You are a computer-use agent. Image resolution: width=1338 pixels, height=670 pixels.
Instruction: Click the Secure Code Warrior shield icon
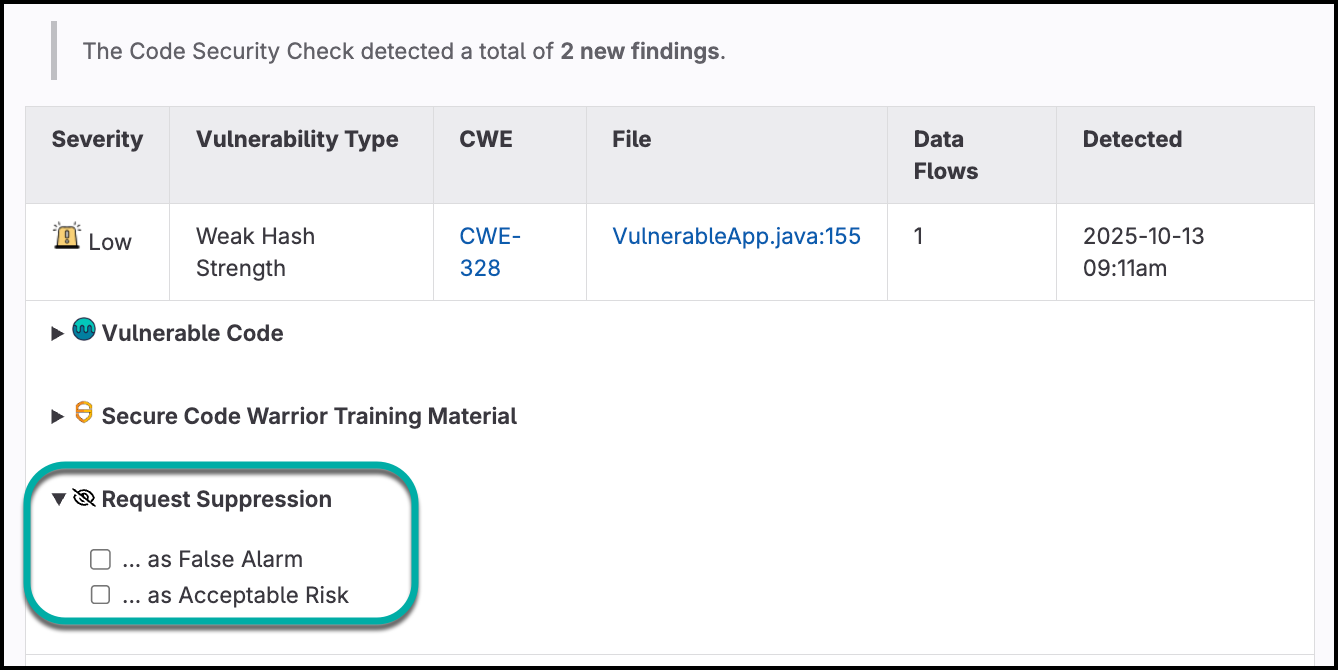[x=84, y=415]
